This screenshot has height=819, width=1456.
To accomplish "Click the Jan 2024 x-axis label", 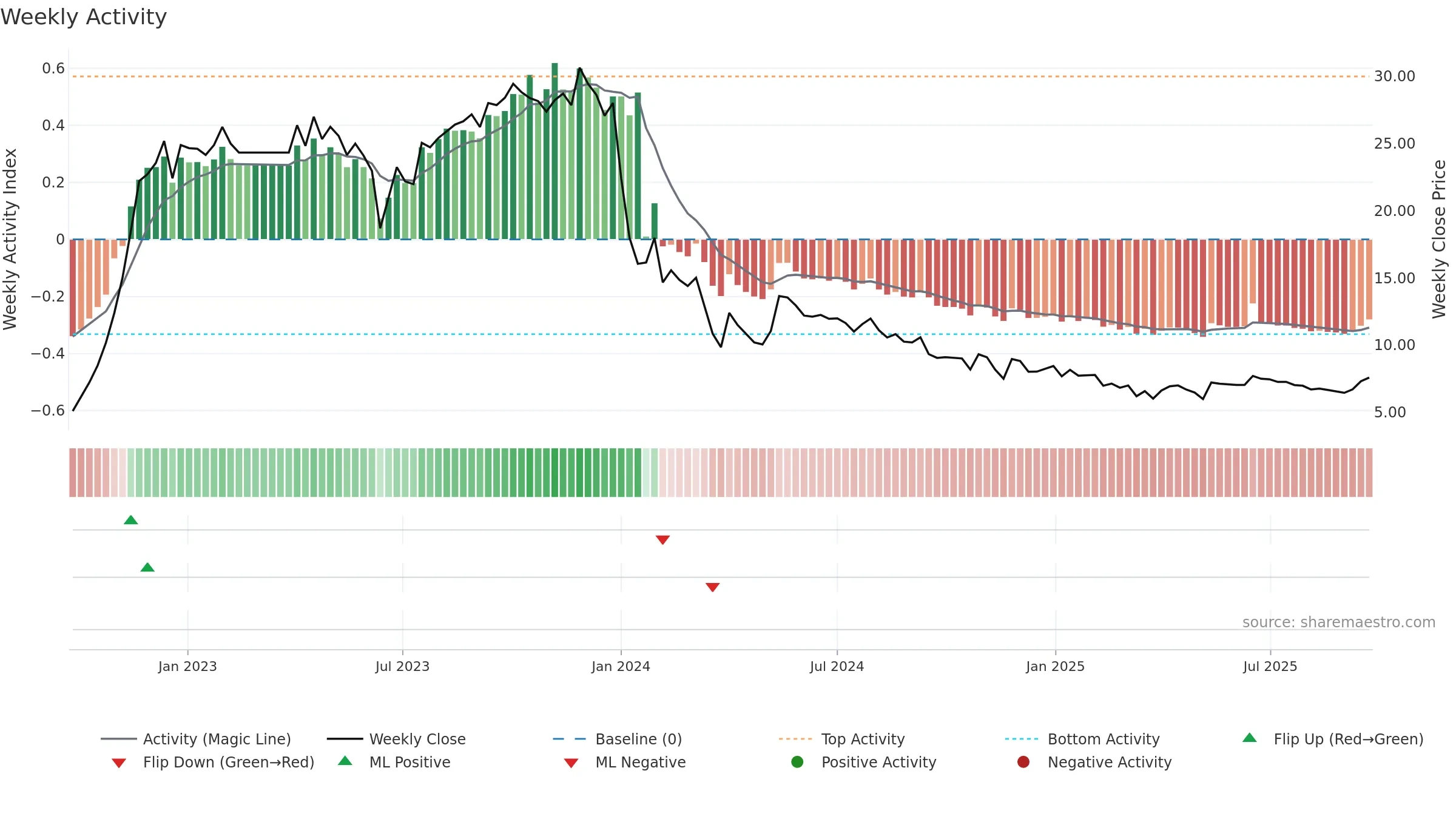I will 621,666.
